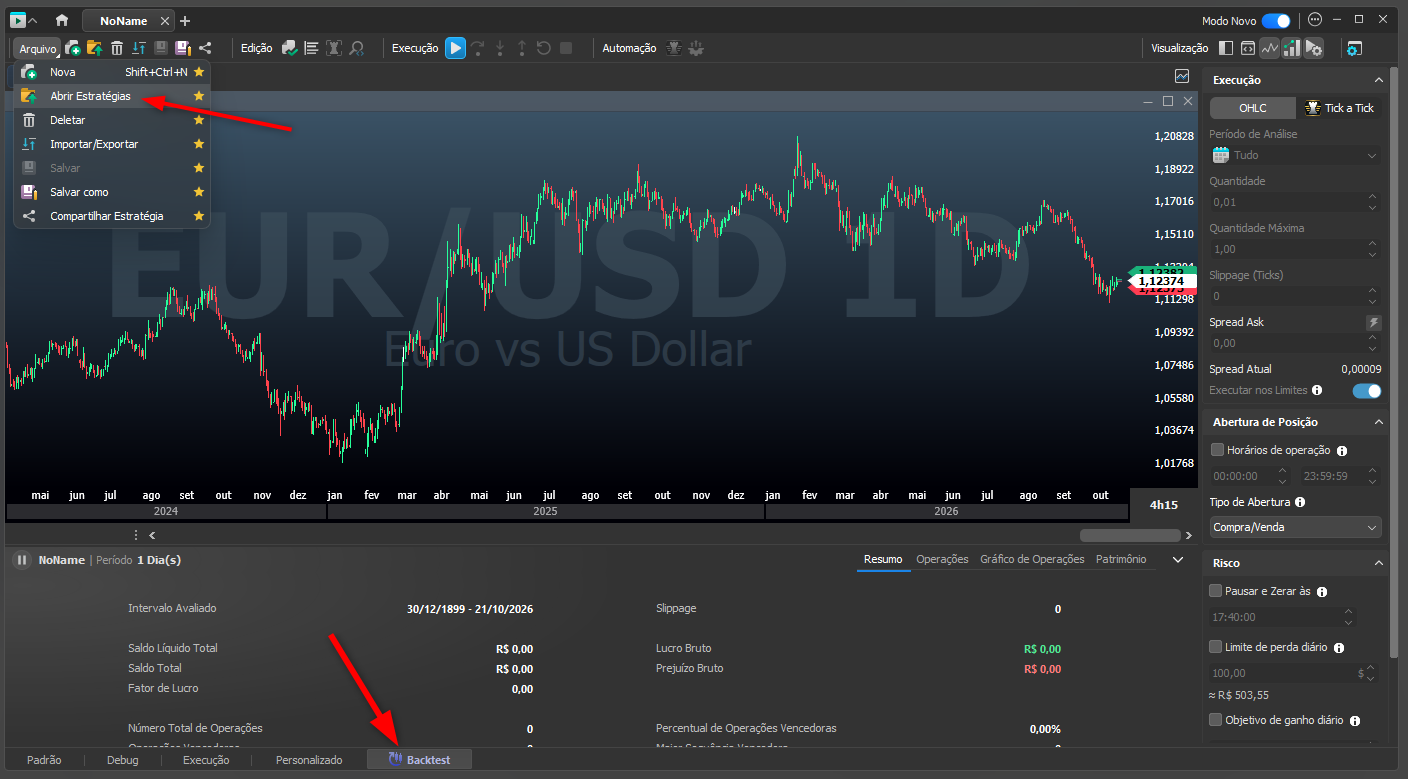
Task: Click chevron beside the app logo
Action: pos(34,20)
